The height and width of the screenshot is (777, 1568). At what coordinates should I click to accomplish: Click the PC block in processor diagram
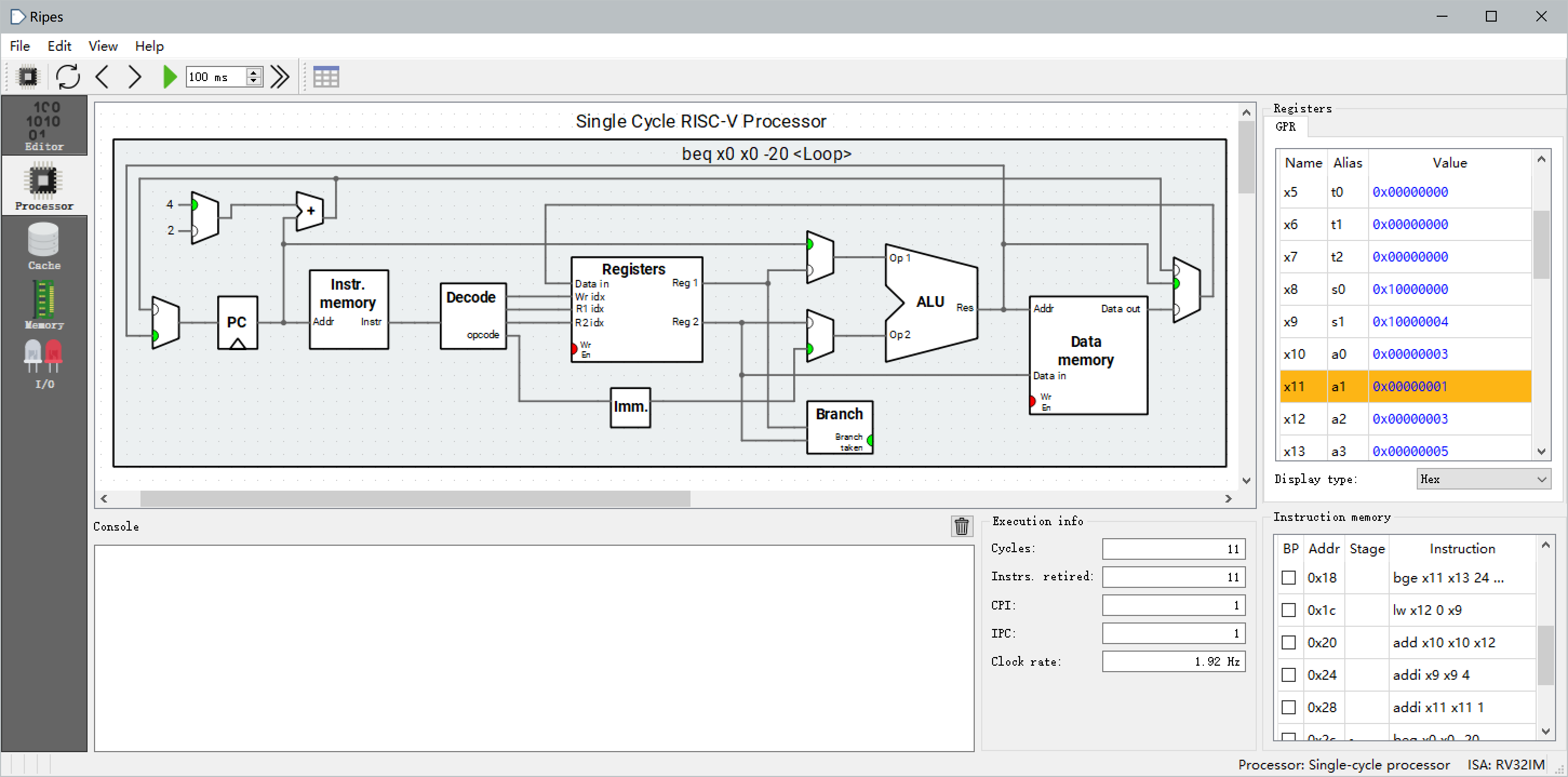(237, 323)
